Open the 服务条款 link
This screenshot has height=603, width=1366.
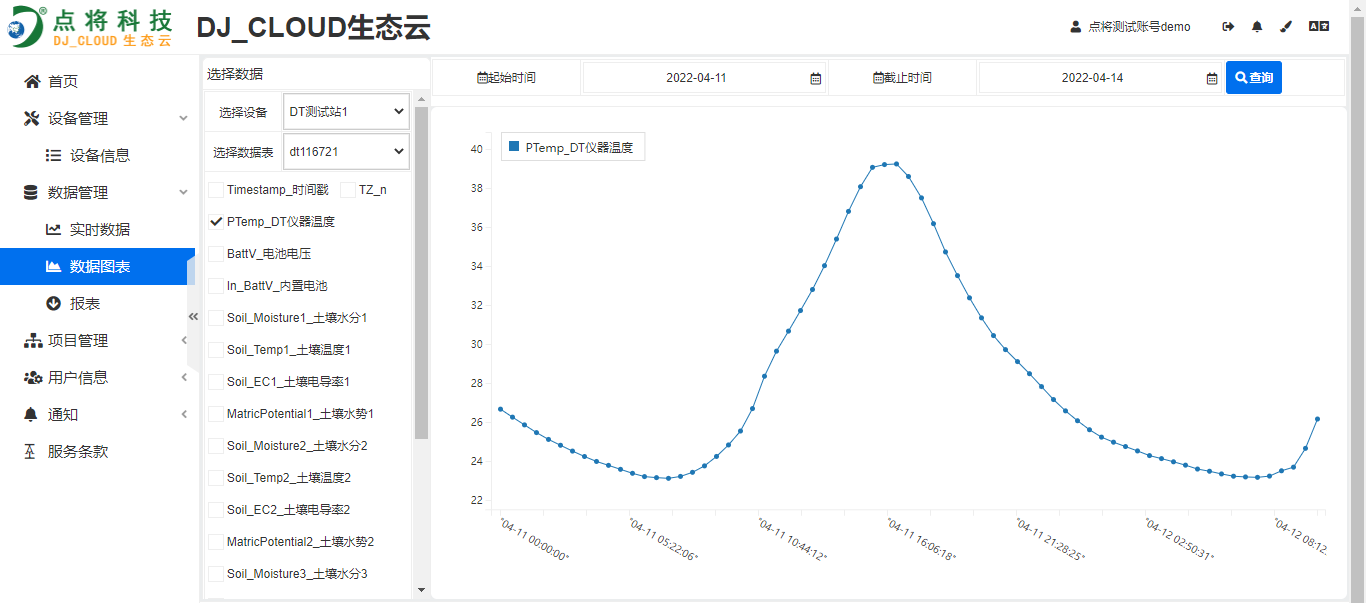77,452
